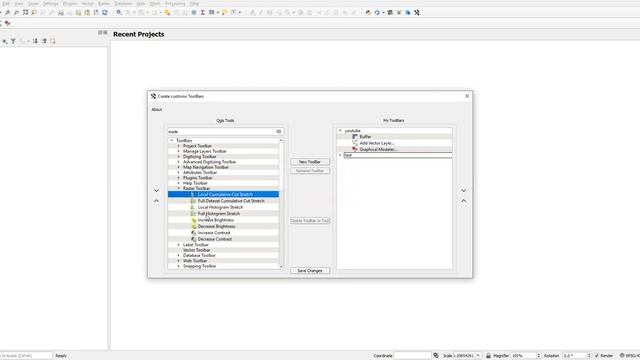Click up arrow right of My Toolbars

pyautogui.click(x=464, y=201)
